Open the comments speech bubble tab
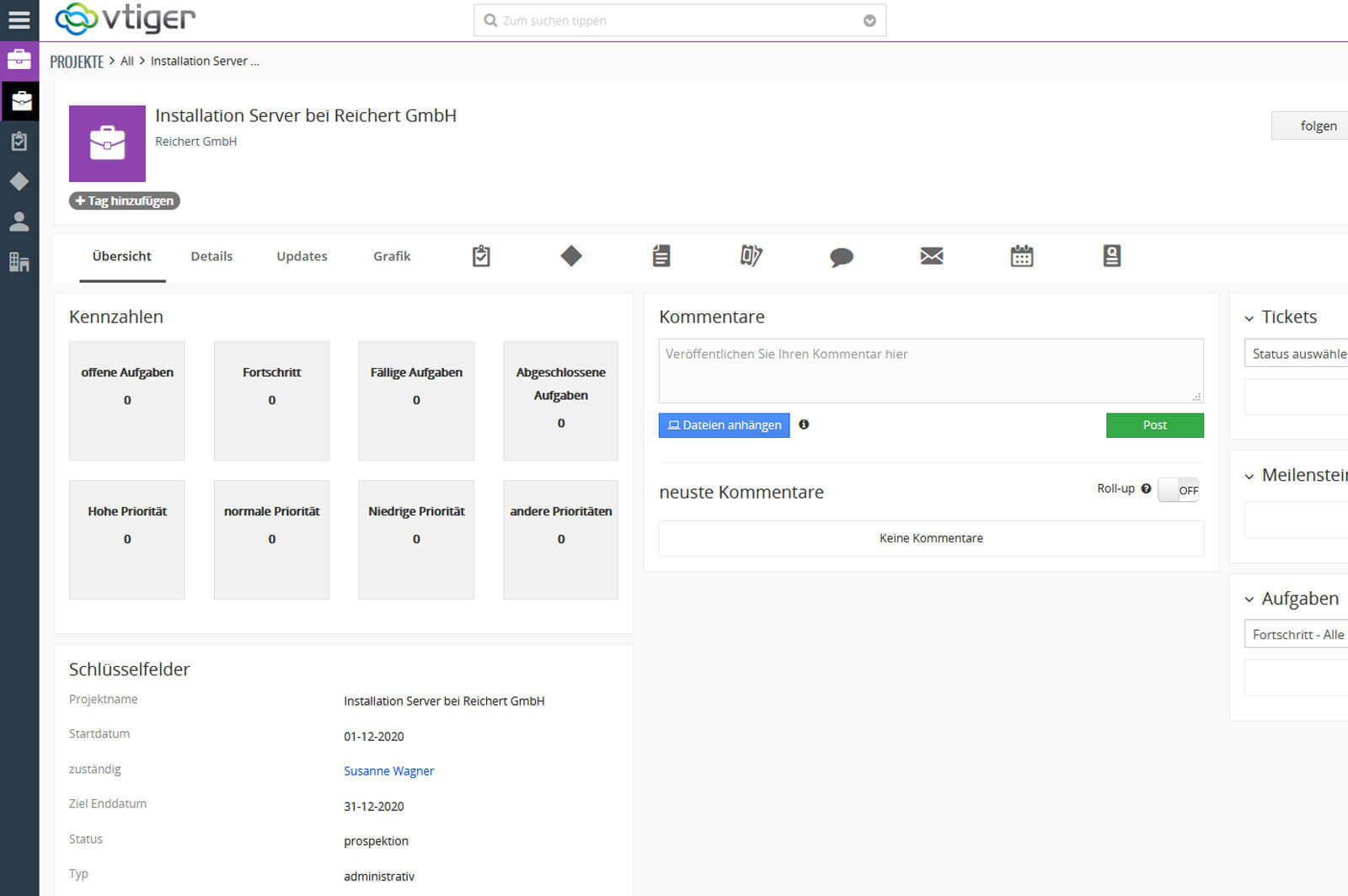Viewport: 1348px width, 896px height. pyautogui.click(x=841, y=257)
